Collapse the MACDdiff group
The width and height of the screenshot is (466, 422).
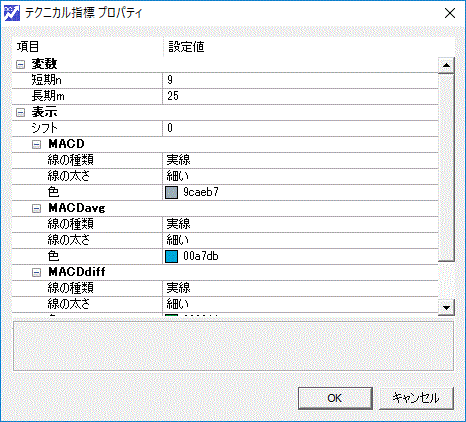[x=36, y=273]
